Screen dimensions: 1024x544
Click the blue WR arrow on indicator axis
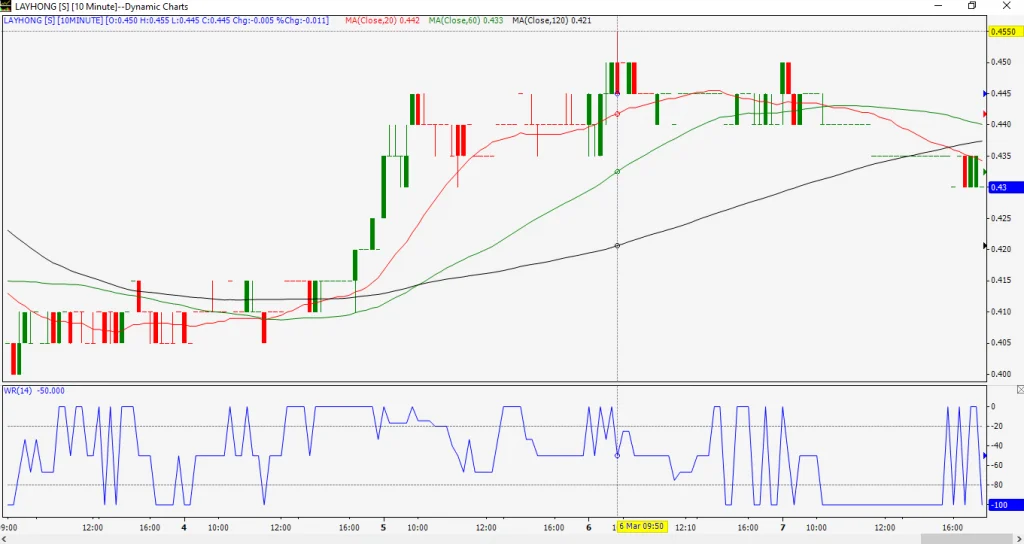click(985, 455)
